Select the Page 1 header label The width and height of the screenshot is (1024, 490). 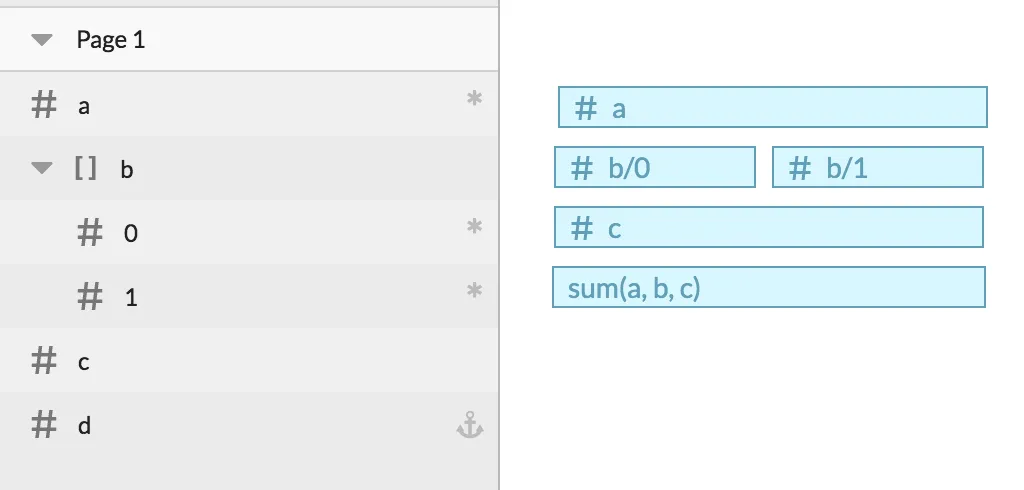(110, 40)
